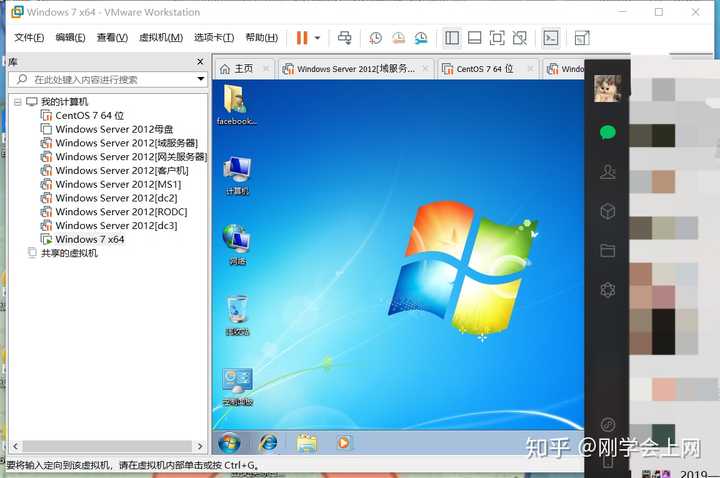This screenshot has height=478, width=720.
Task: Open WeChat chats via green bubble icon
Action: pyautogui.click(x=608, y=133)
